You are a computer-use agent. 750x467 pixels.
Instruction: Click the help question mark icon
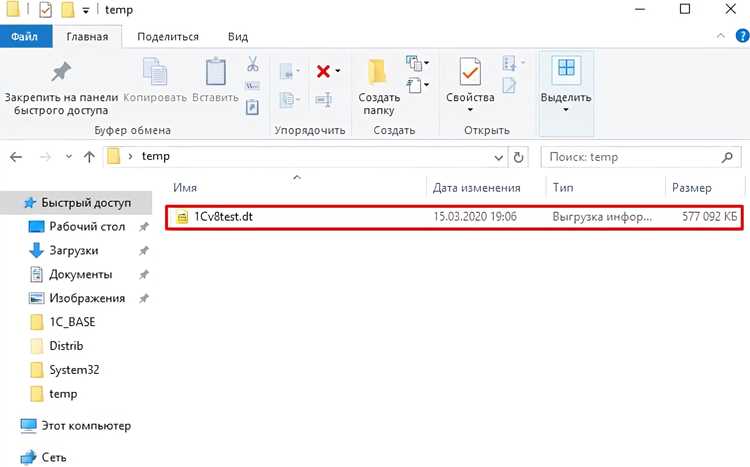[742, 36]
